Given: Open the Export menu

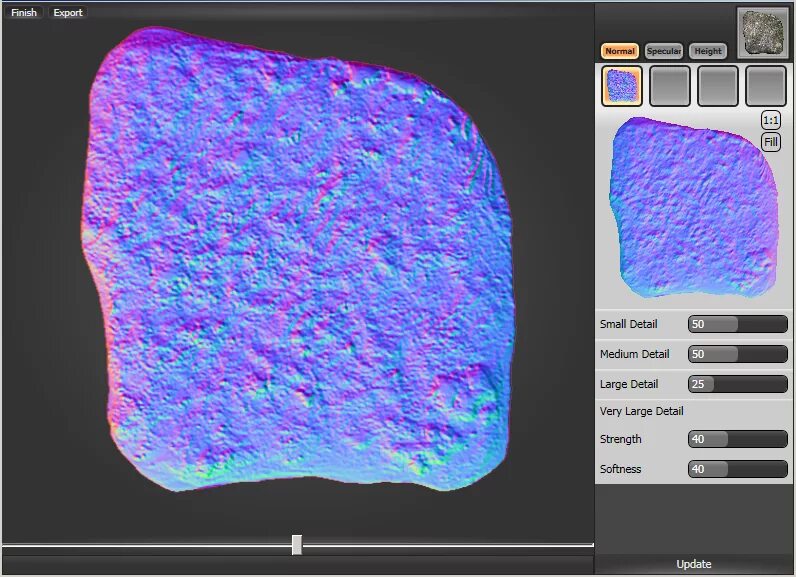Looking at the screenshot, I should (68, 12).
